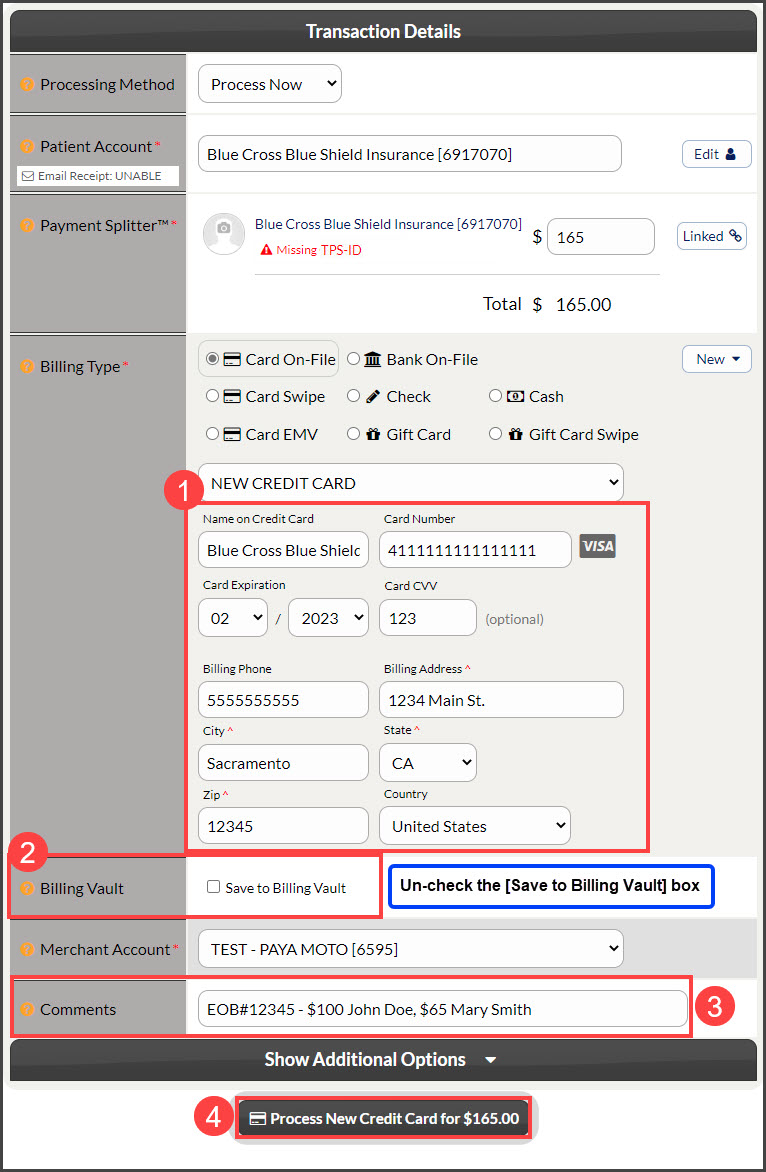766x1172 pixels.
Task: Click the Card CVV field
Action: click(x=427, y=618)
